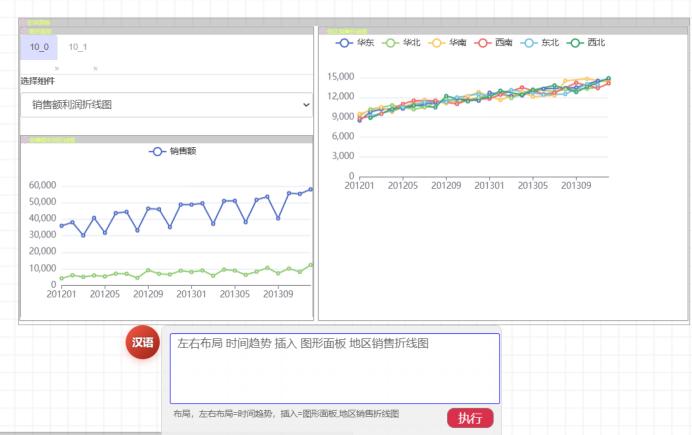Switch to the 10_1 tab
692x435 pixels.
pyautogui.click(x=78, y=47)
